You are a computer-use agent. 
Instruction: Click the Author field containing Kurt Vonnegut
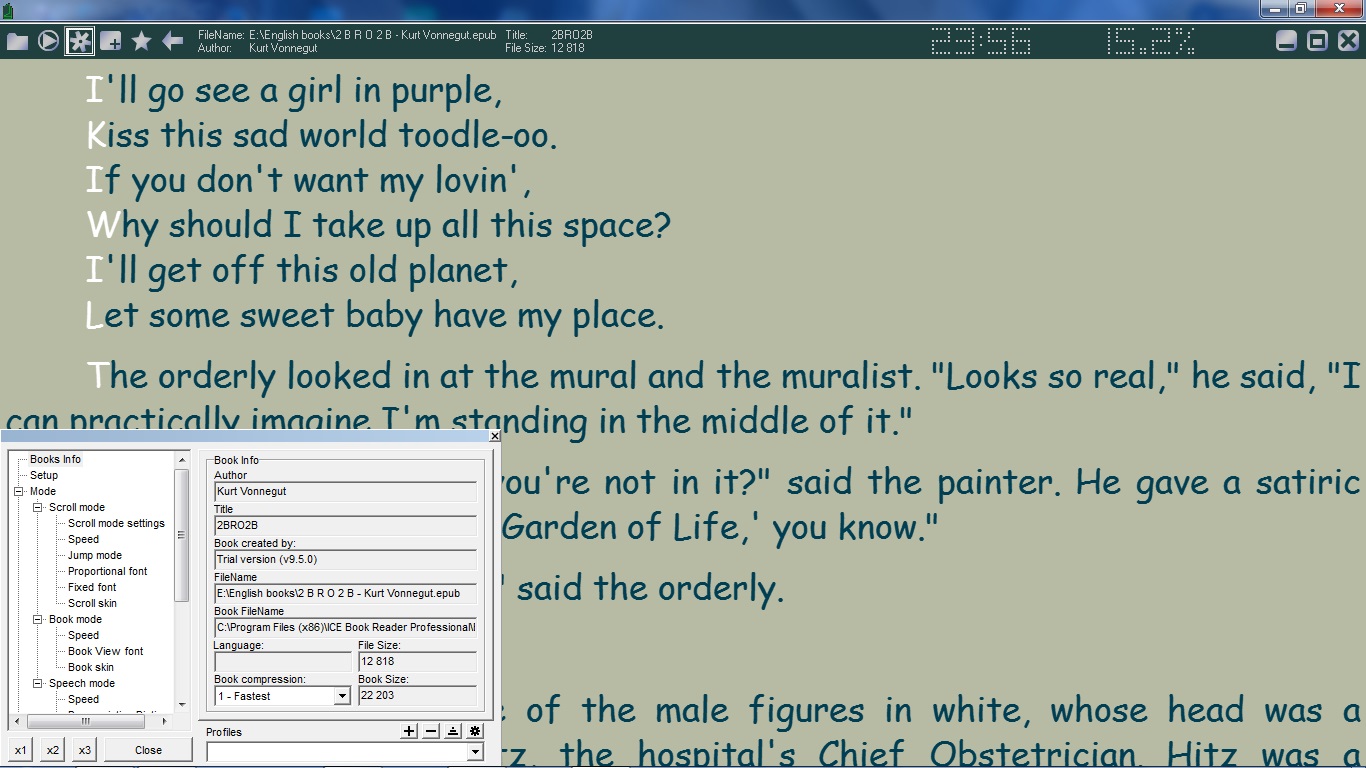(346, 492)
